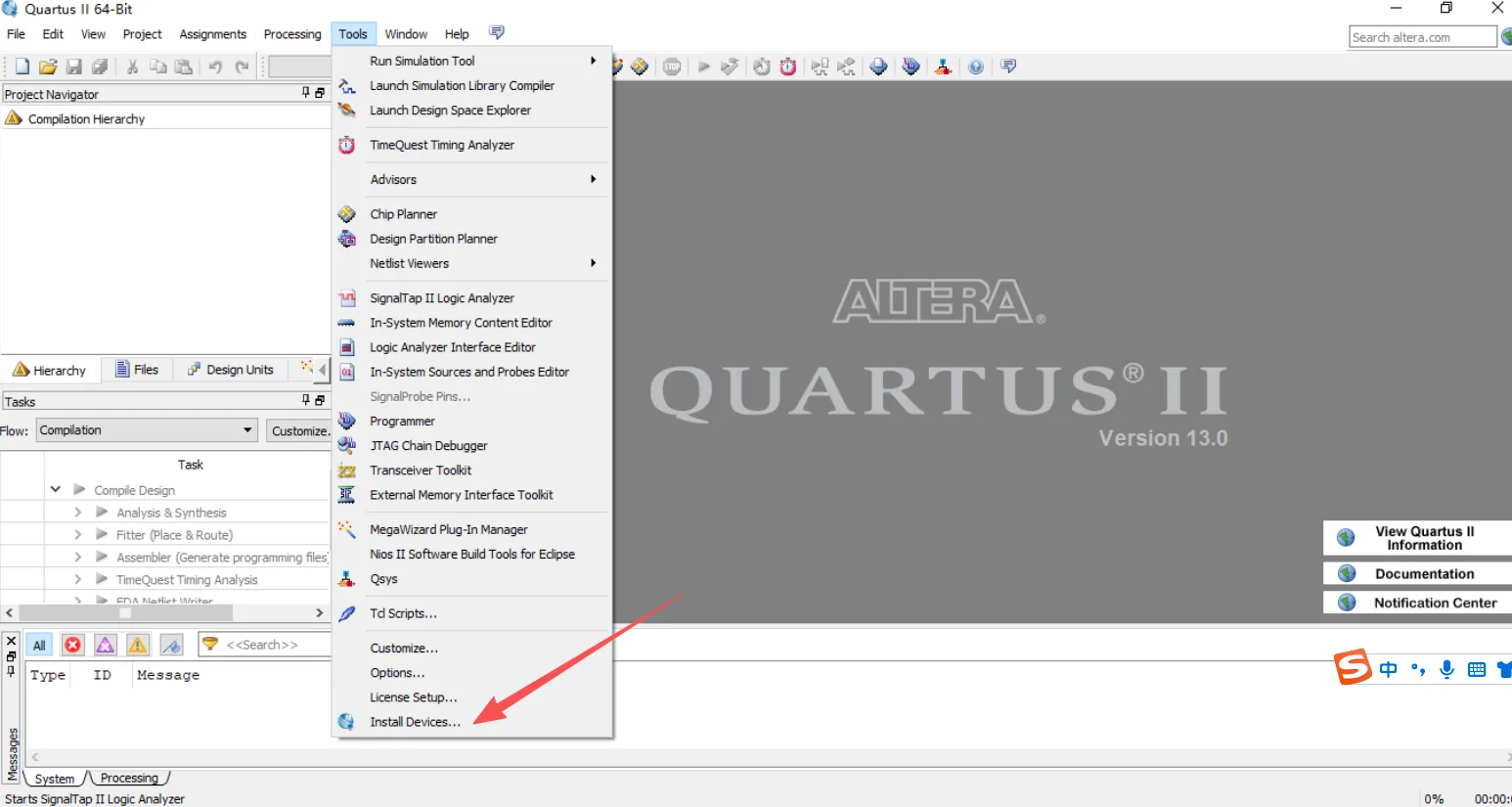This screenshot has height=807, width=1512.
Task: Click the red TimeQuest stopwatch toolbar icon
Action: pos(788,67)
